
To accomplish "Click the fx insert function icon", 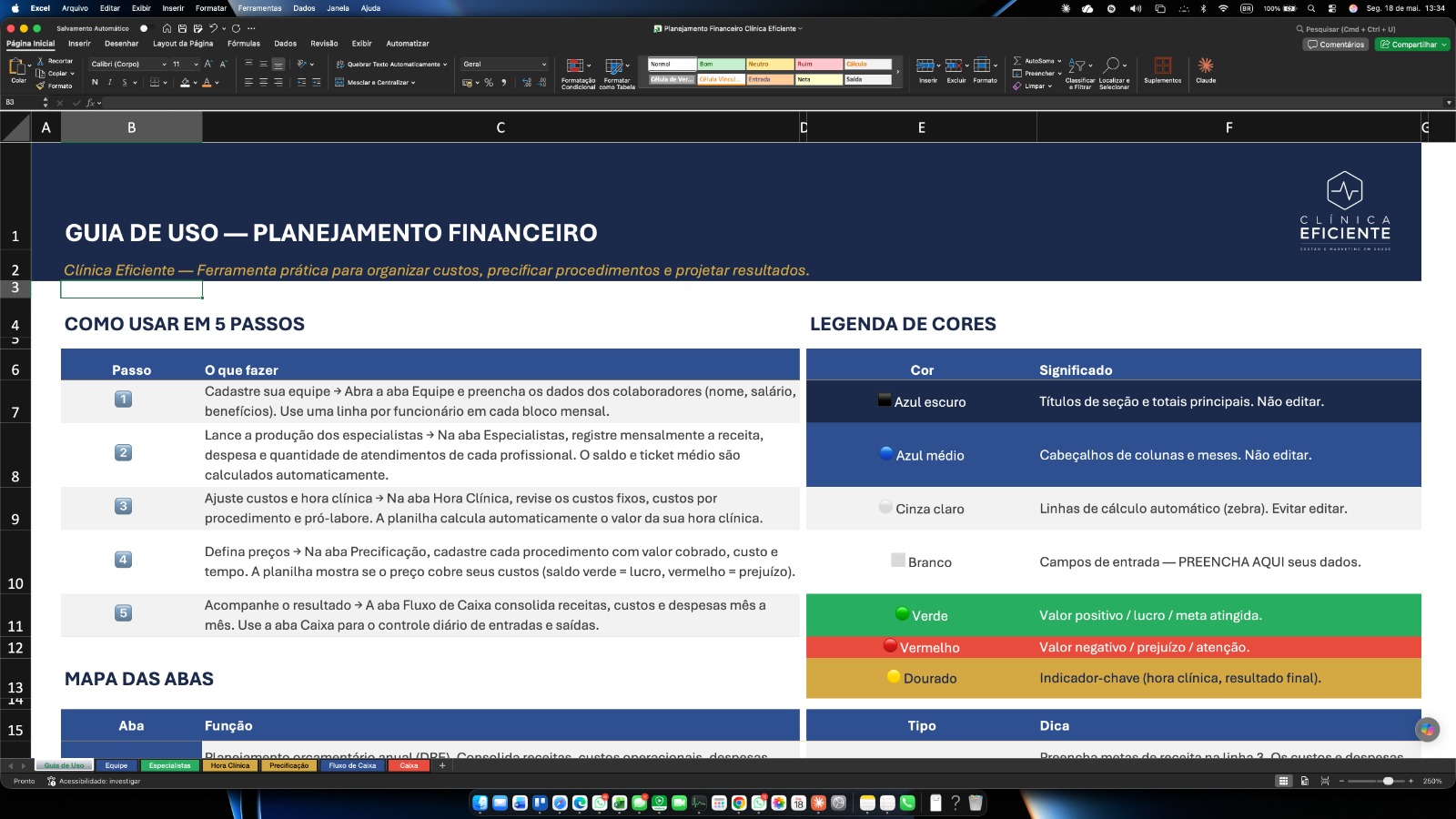I will (91, 103).
